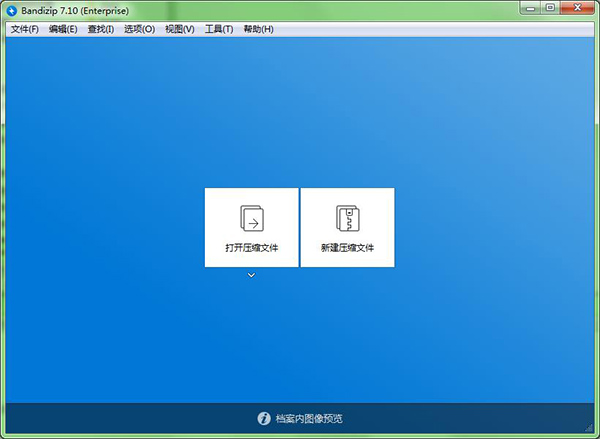
Task: Maximize the Bandizip window
Action: [x=550, y=8]
